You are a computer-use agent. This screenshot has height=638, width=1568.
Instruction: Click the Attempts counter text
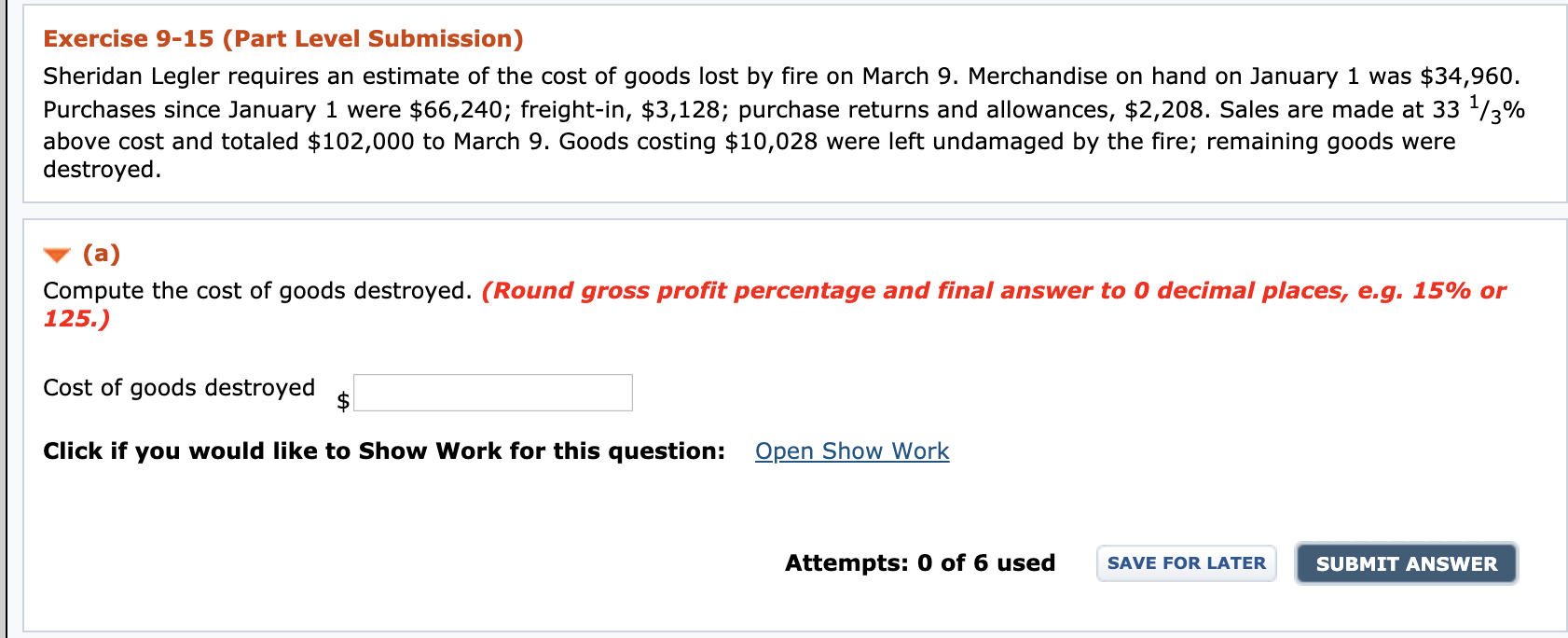coord(919,562)
